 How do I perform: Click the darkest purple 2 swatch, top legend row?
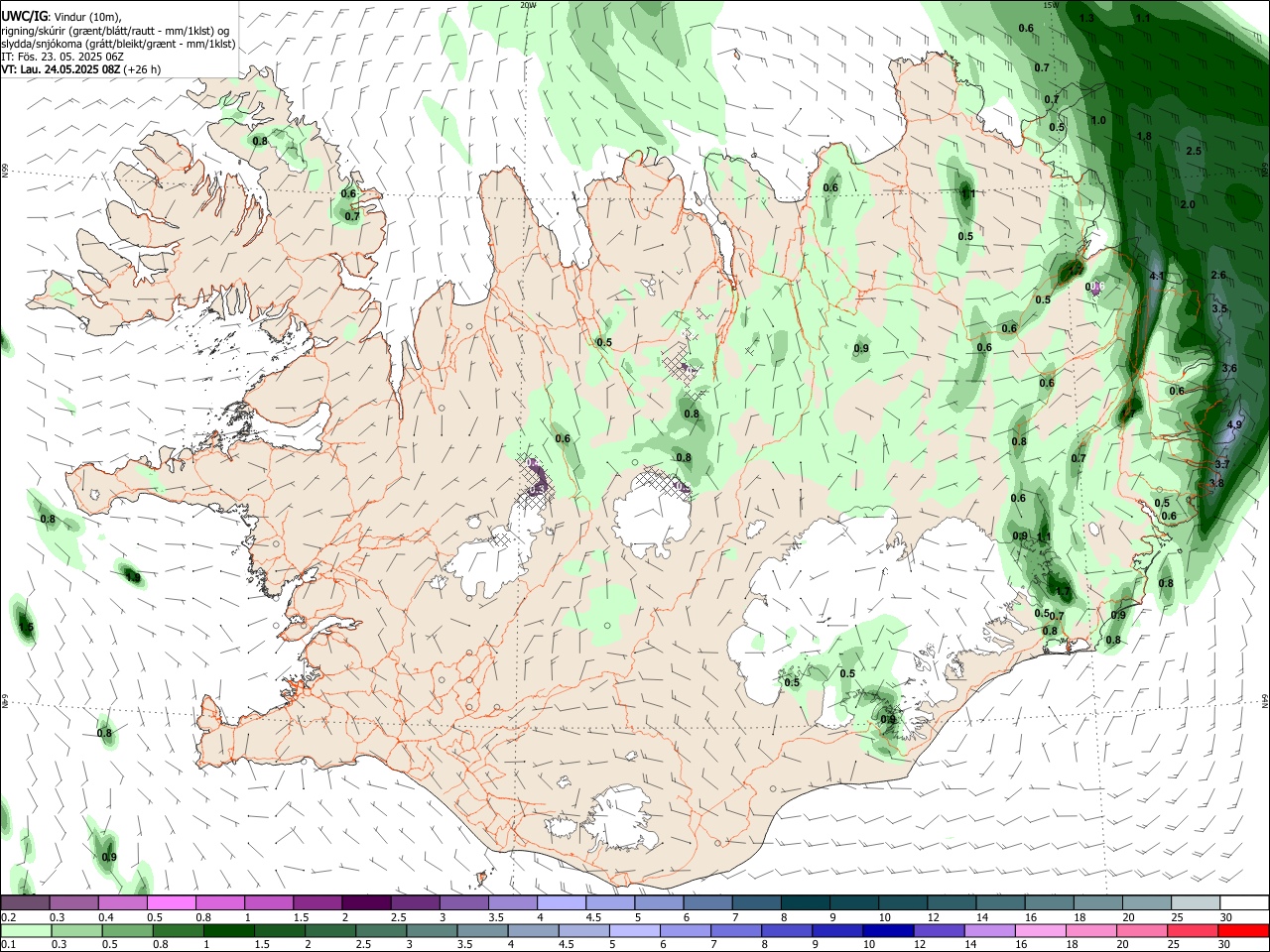(366, 902)
